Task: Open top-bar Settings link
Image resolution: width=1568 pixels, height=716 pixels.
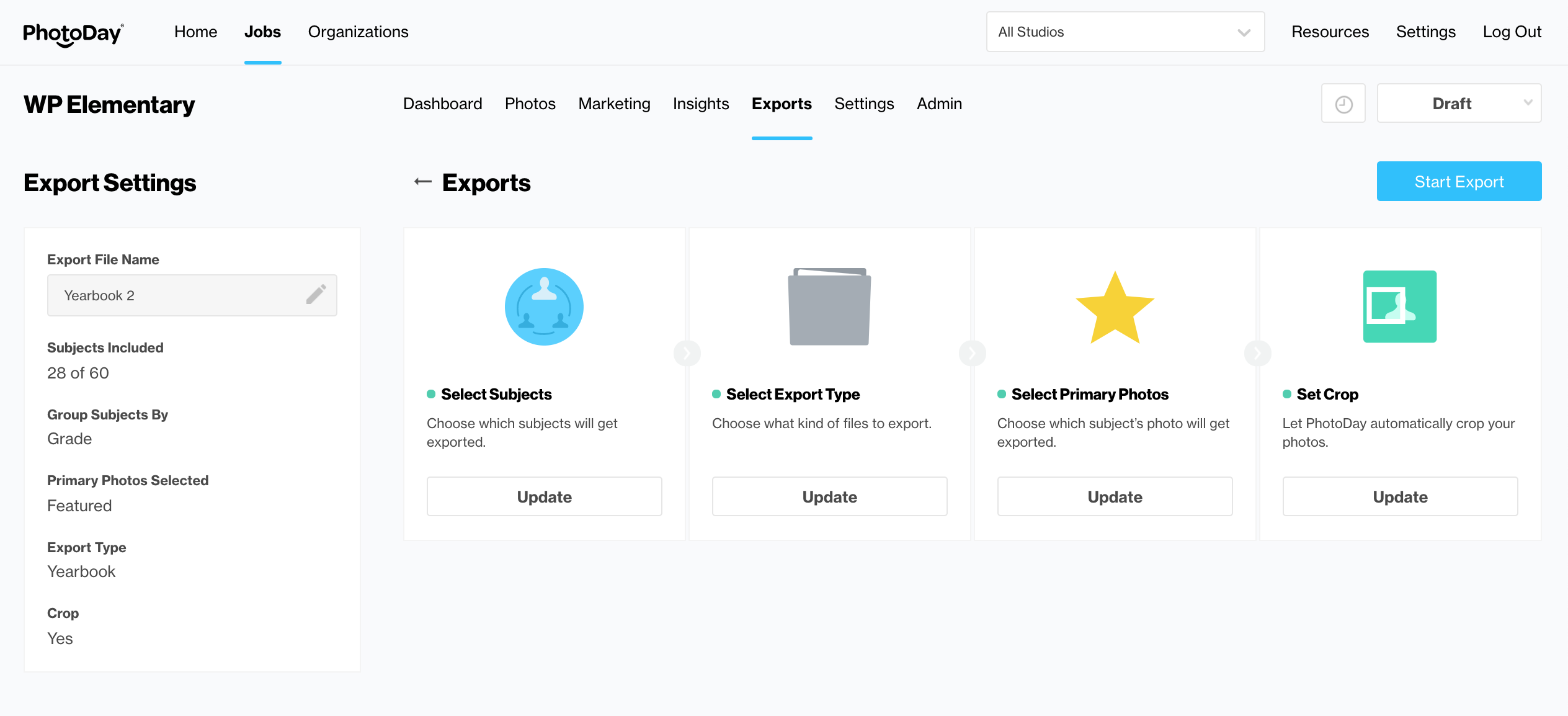Action: [x=1425, y=32]
